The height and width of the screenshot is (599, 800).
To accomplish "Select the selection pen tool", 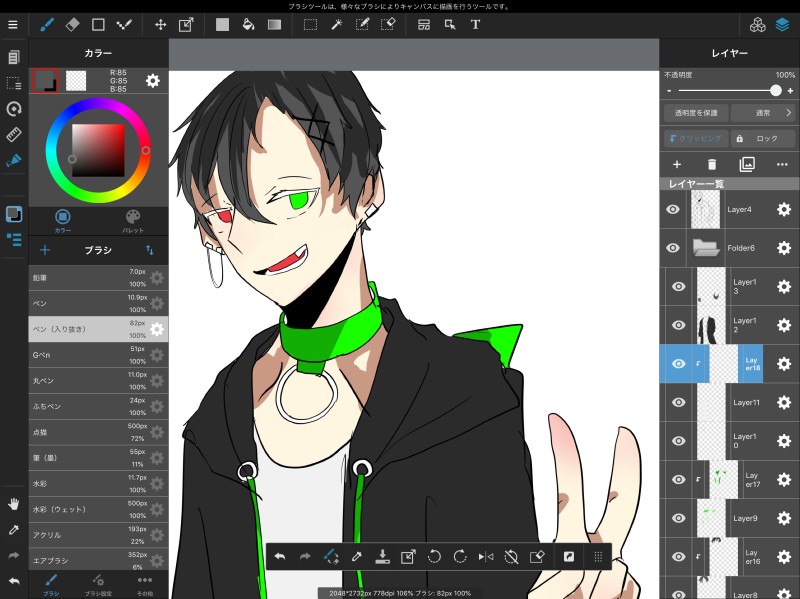I will tap(362, 24).
